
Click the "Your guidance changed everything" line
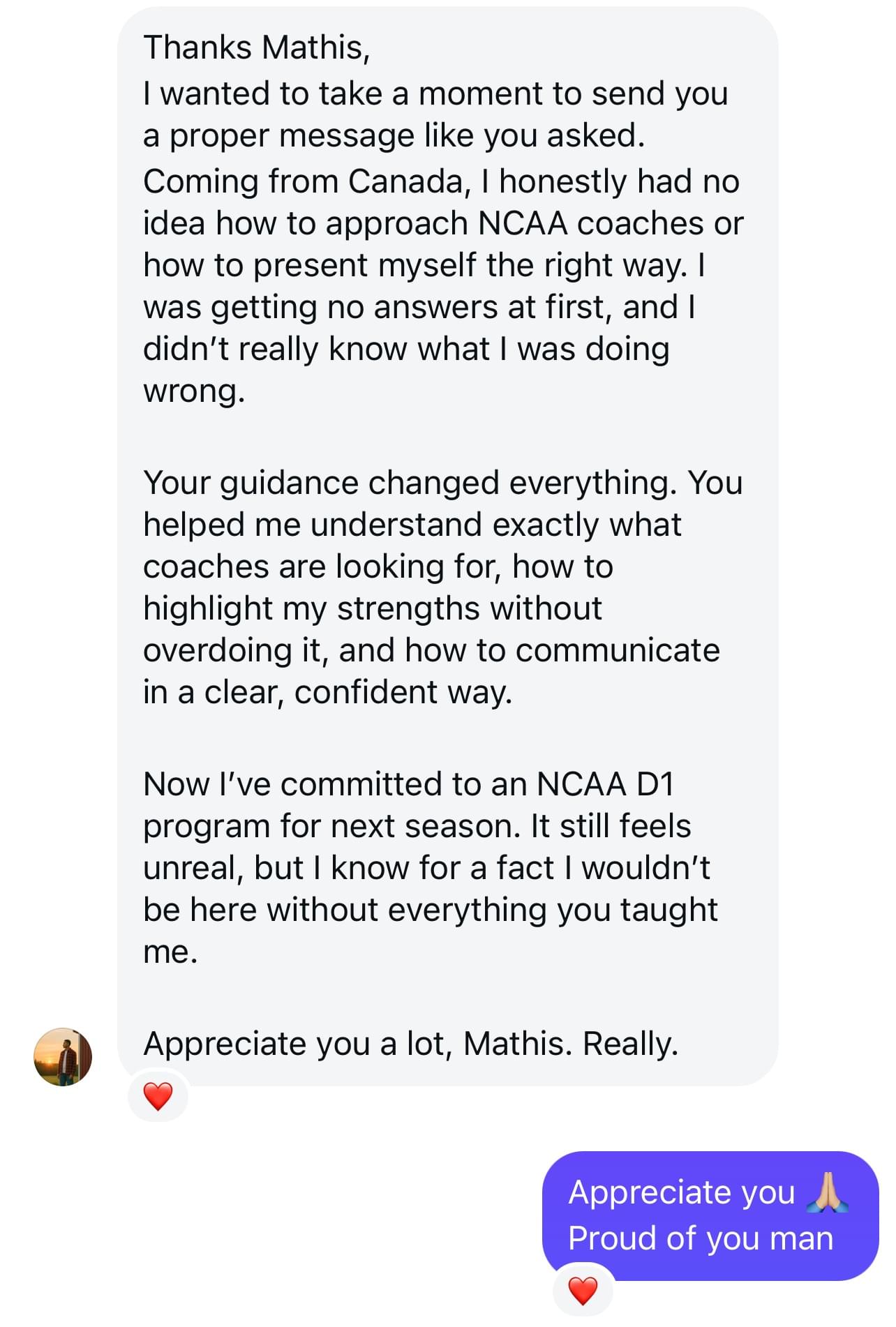[x=442, y=482]
